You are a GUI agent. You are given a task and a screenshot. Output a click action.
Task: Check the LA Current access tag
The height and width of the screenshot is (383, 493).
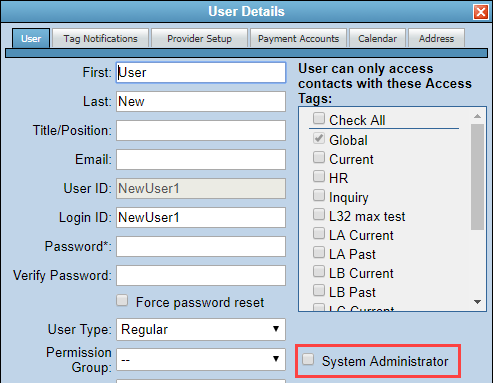tap(319, 233)
